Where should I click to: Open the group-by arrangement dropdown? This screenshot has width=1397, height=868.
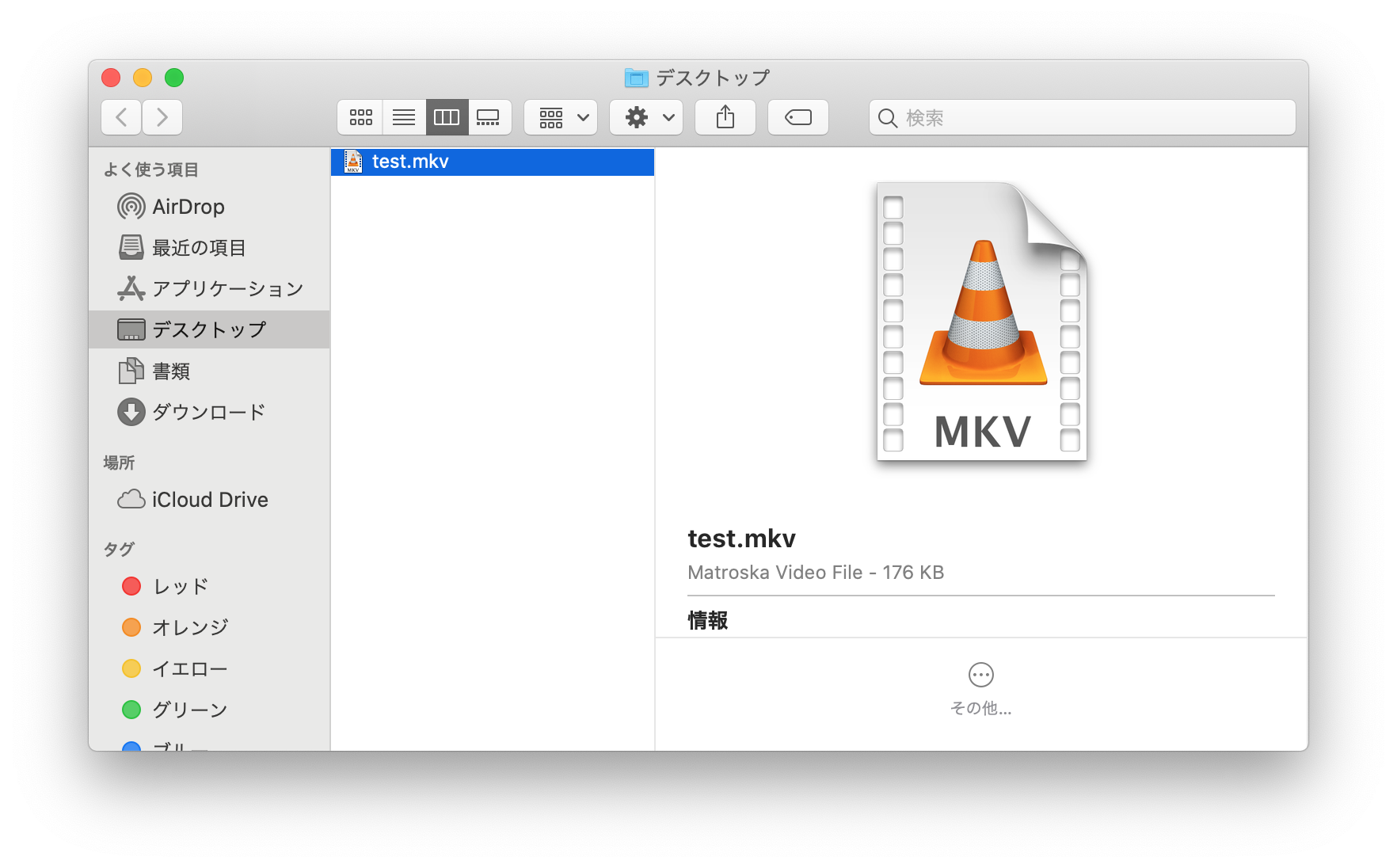(x=561, y=117)
